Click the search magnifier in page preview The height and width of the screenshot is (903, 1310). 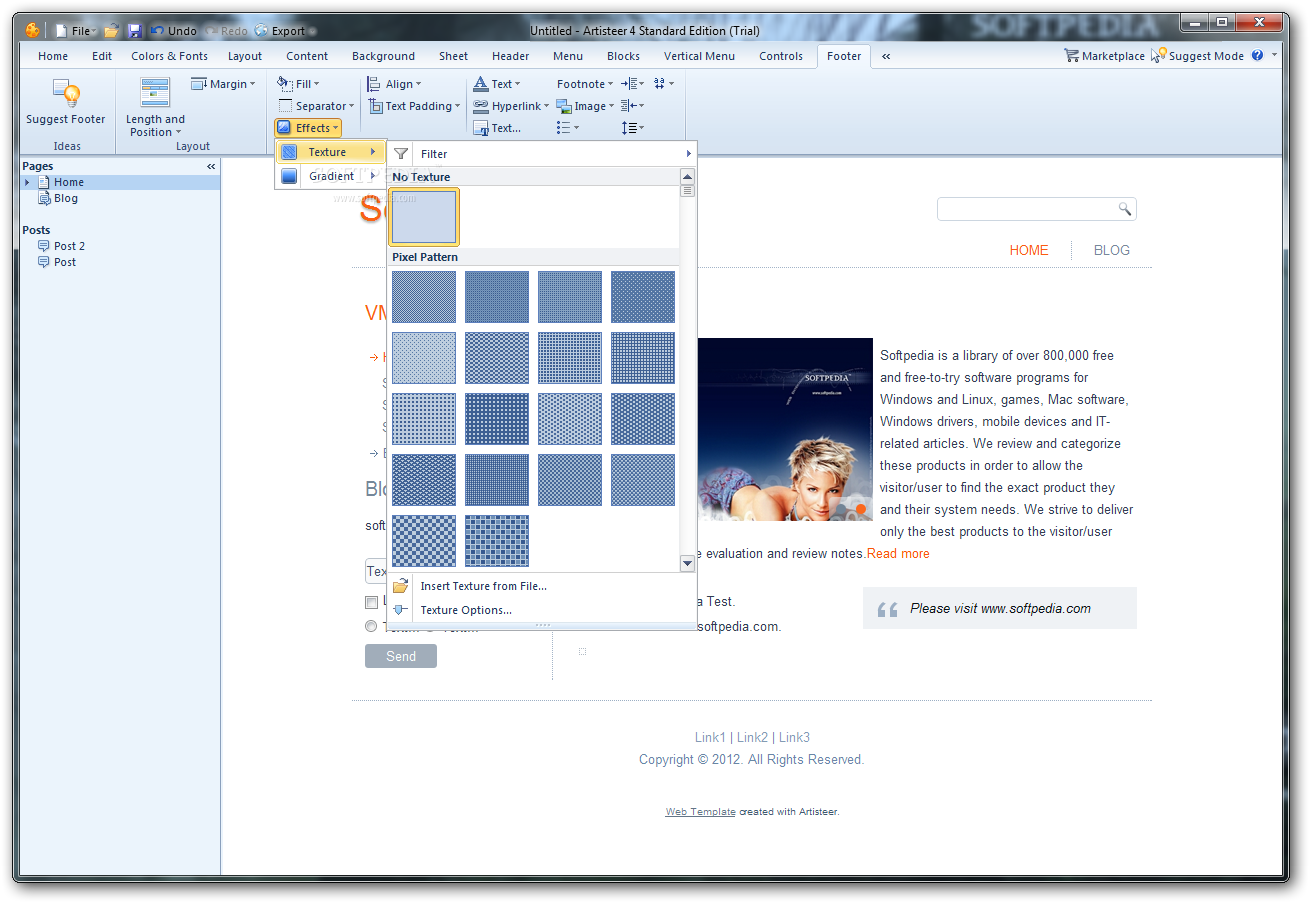pos(1125,209)
